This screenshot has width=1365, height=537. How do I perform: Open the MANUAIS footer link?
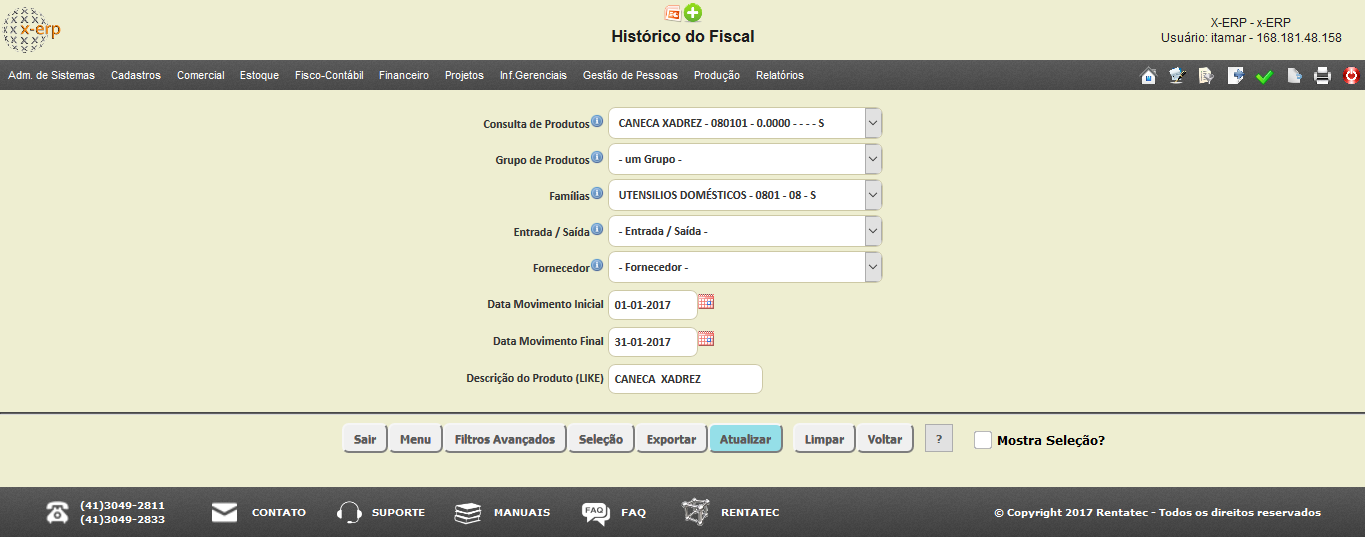522,513
